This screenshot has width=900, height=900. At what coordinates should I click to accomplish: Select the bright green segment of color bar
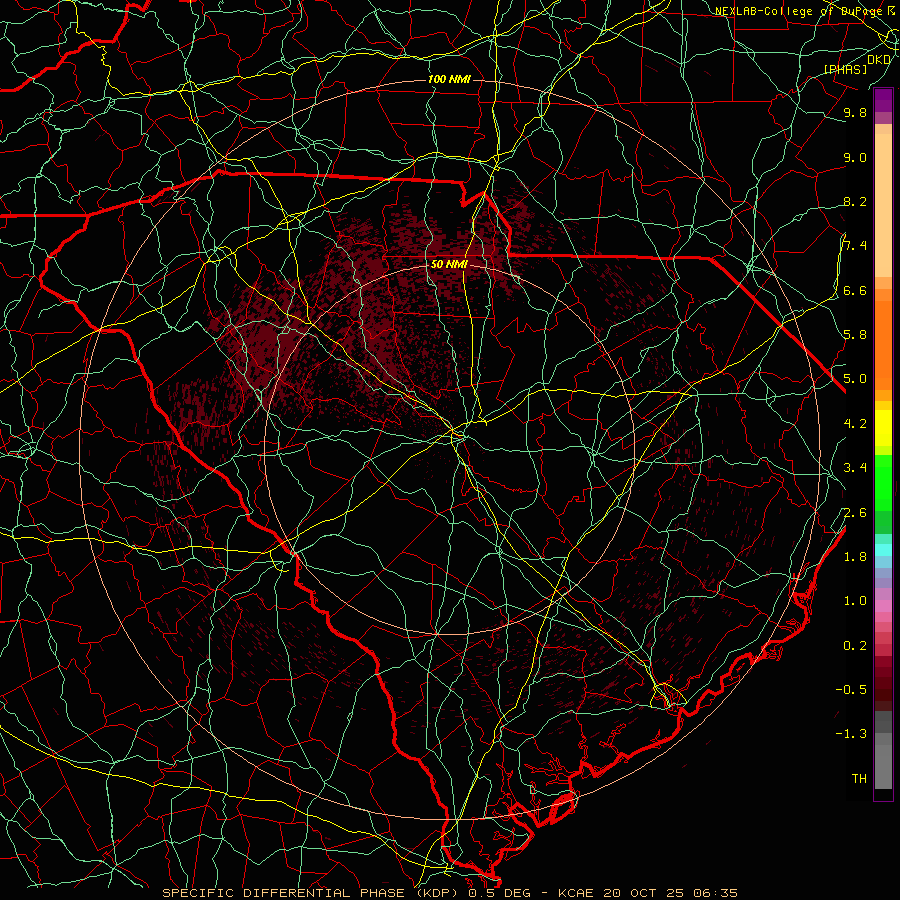(883, 482)
